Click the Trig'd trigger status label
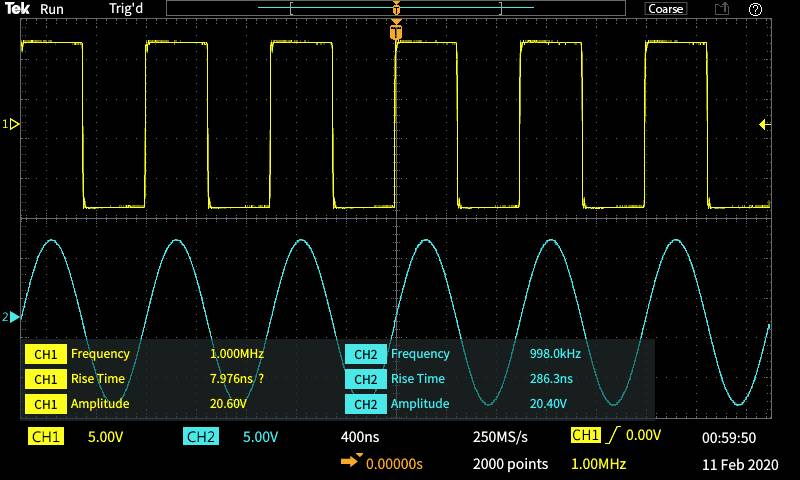The height and width of the screenshot is (480, 800). pos(127,9)
